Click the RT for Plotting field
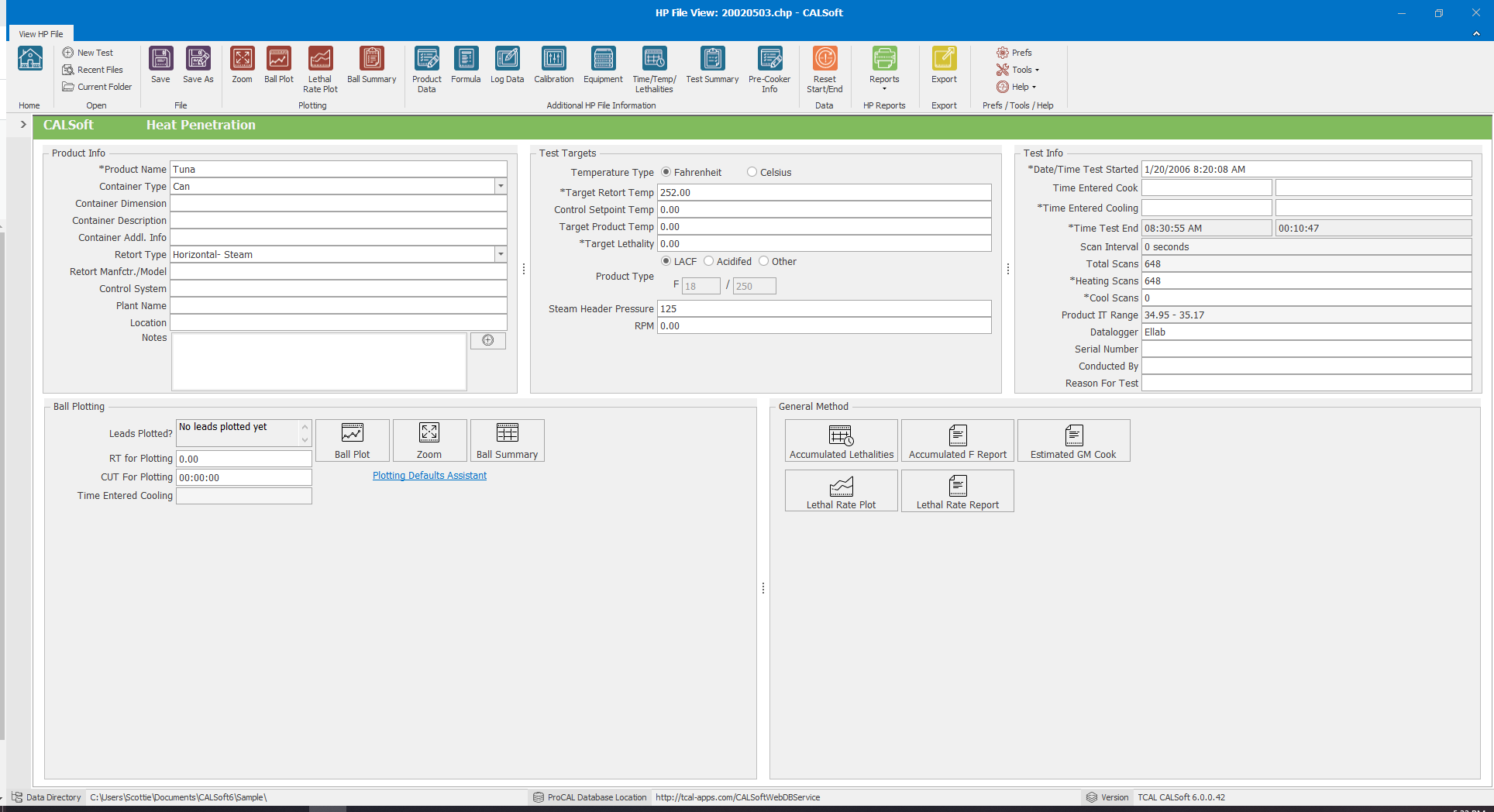 pyautogui.click(x=244, y=459)
